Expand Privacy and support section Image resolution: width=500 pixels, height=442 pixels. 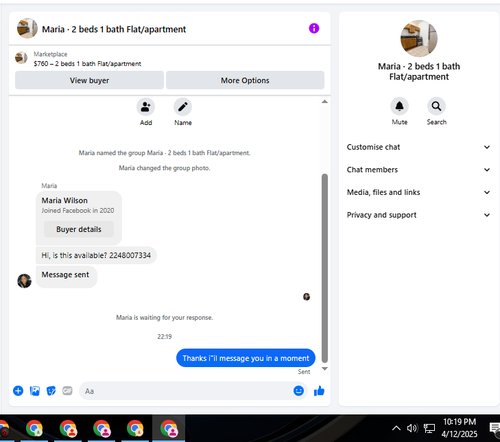coord(419,215)
